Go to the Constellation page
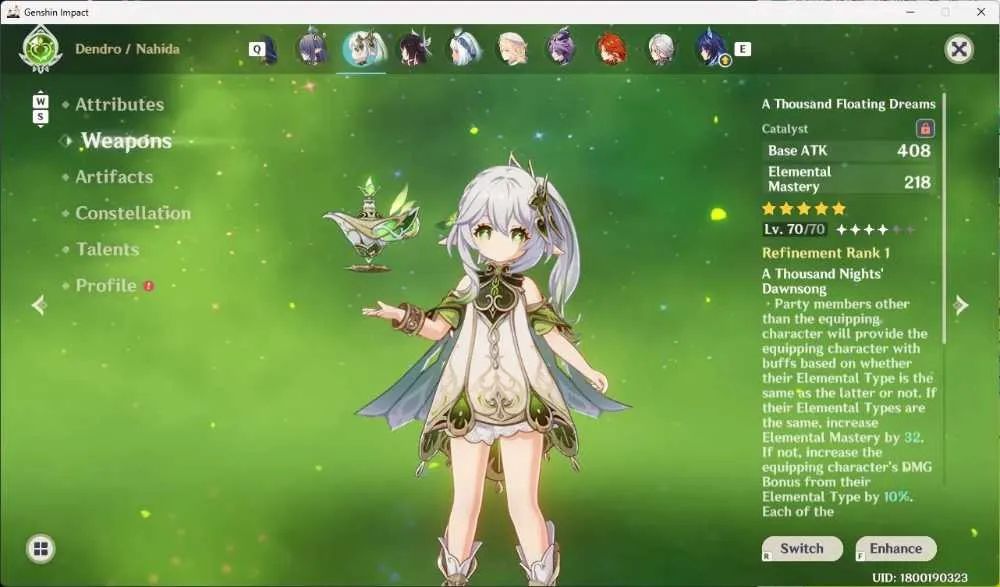This screenshot has height=587, width=1000. click(133, 213)
